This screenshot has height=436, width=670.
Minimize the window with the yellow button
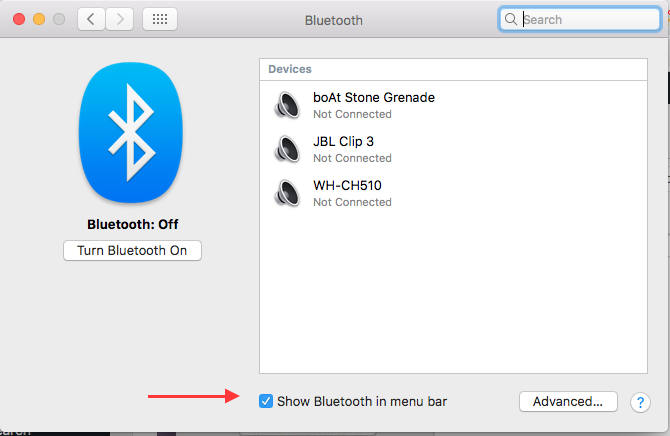tap(40, 19)
